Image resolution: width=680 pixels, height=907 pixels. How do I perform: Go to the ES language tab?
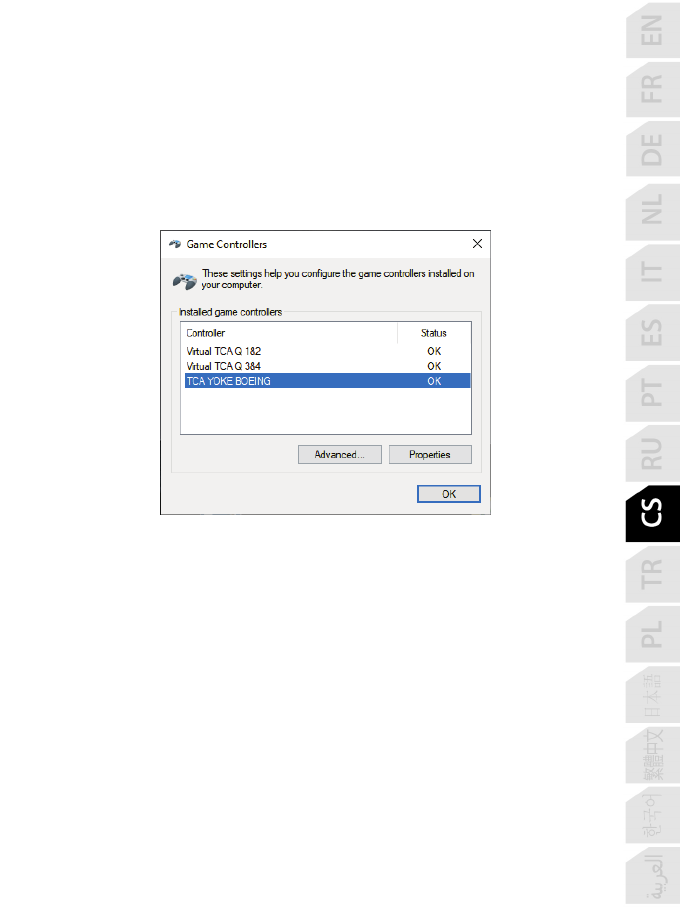(652, 333)
